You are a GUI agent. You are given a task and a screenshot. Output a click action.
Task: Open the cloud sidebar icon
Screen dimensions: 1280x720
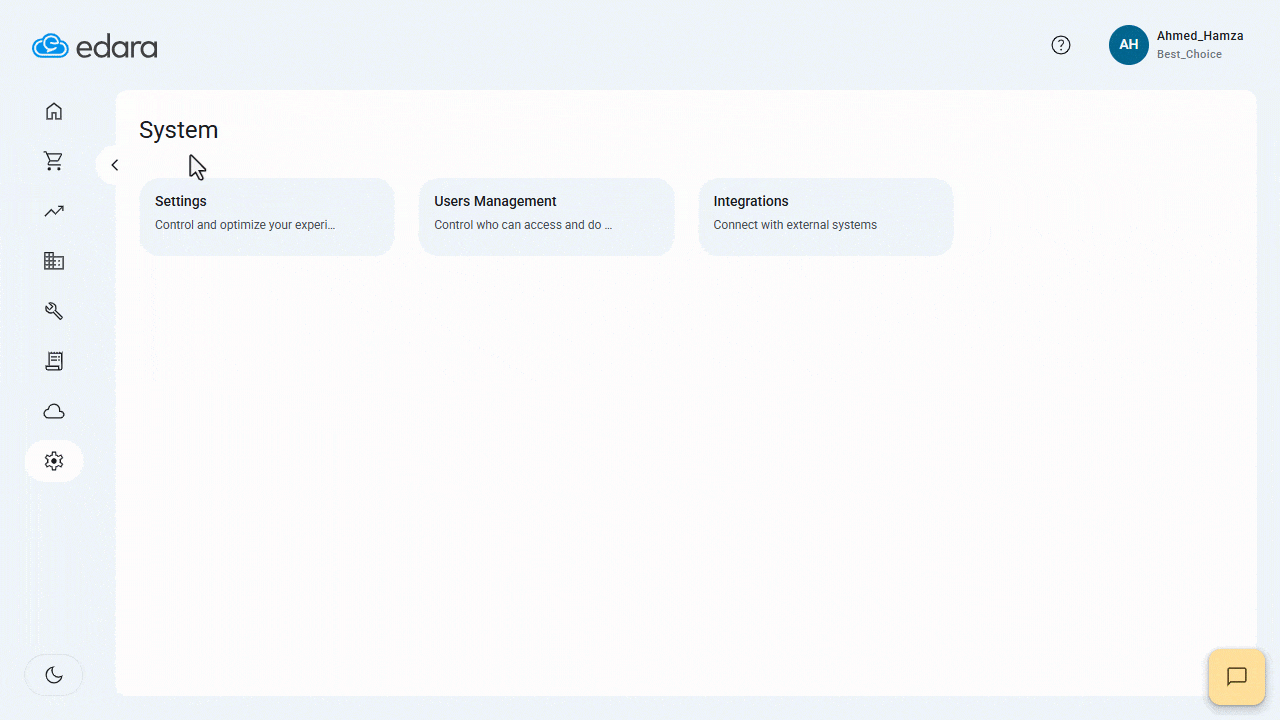[54, 411]
